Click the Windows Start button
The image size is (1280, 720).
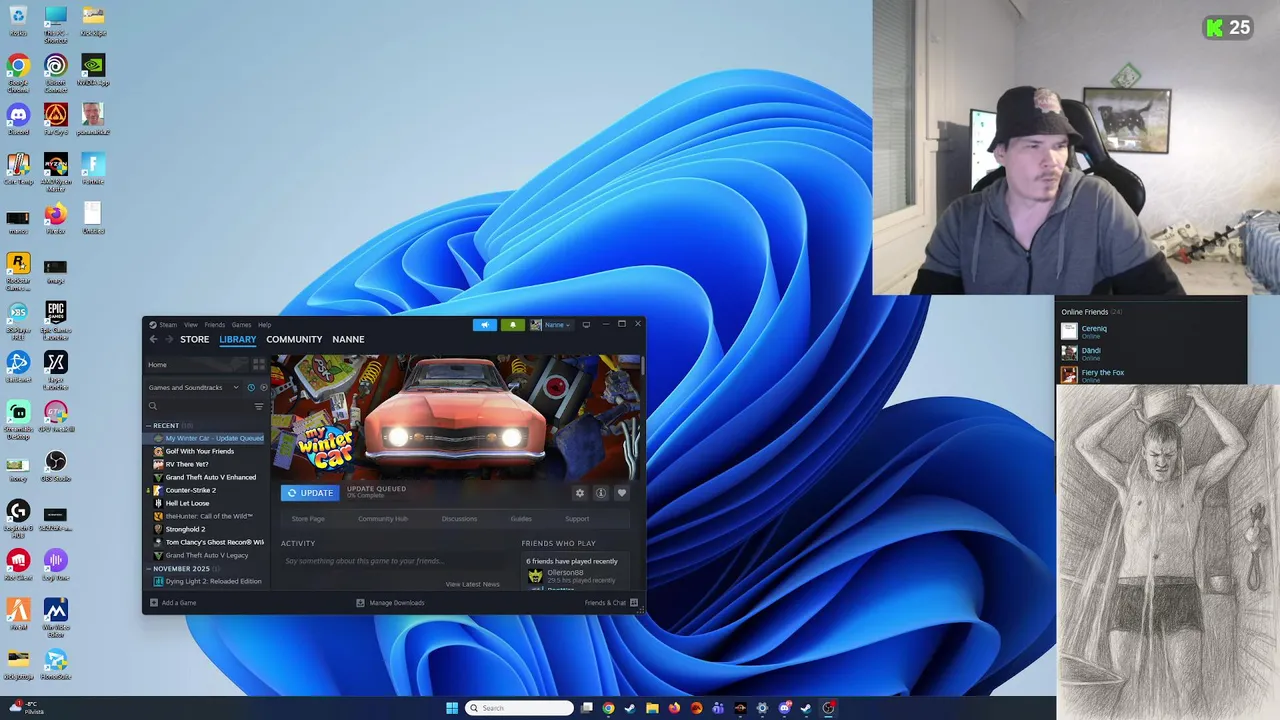(452, 708)
